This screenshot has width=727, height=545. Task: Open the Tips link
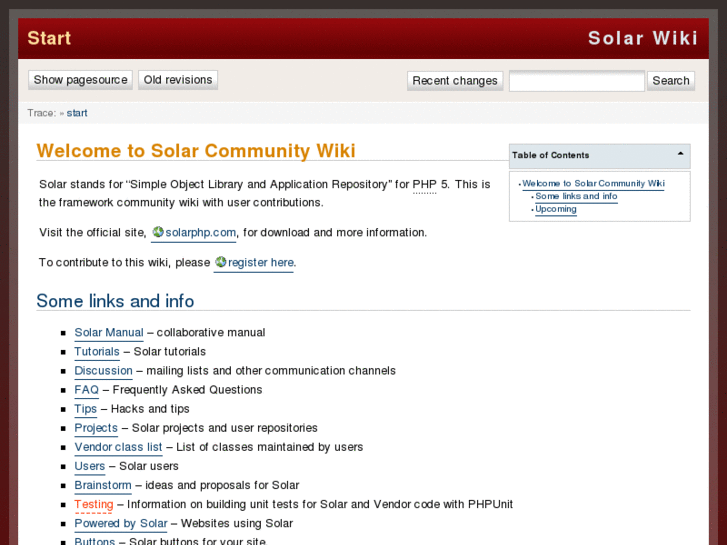86,409
